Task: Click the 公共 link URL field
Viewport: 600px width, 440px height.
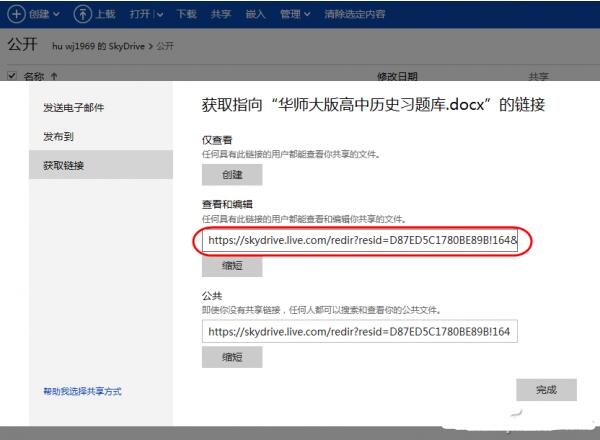Action: point(360,331)
